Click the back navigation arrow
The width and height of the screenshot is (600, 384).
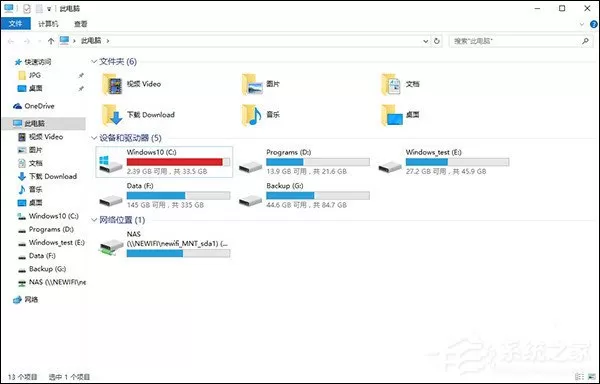11,41
